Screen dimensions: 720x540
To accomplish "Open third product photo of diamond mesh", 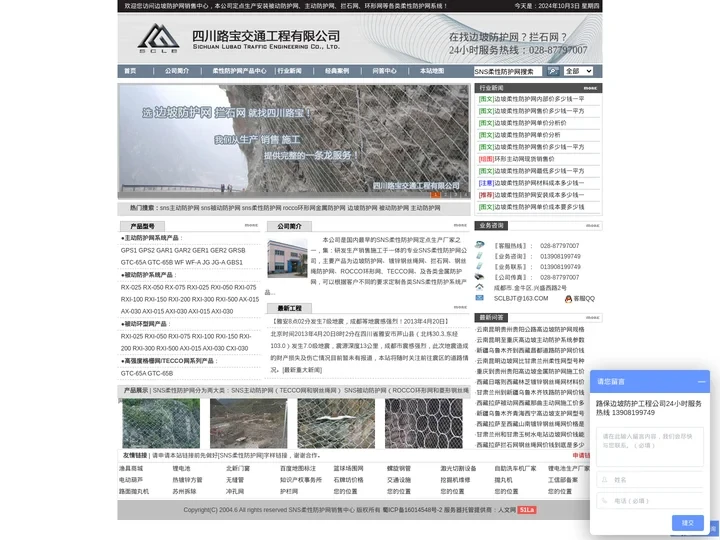I will coord(336,423).
